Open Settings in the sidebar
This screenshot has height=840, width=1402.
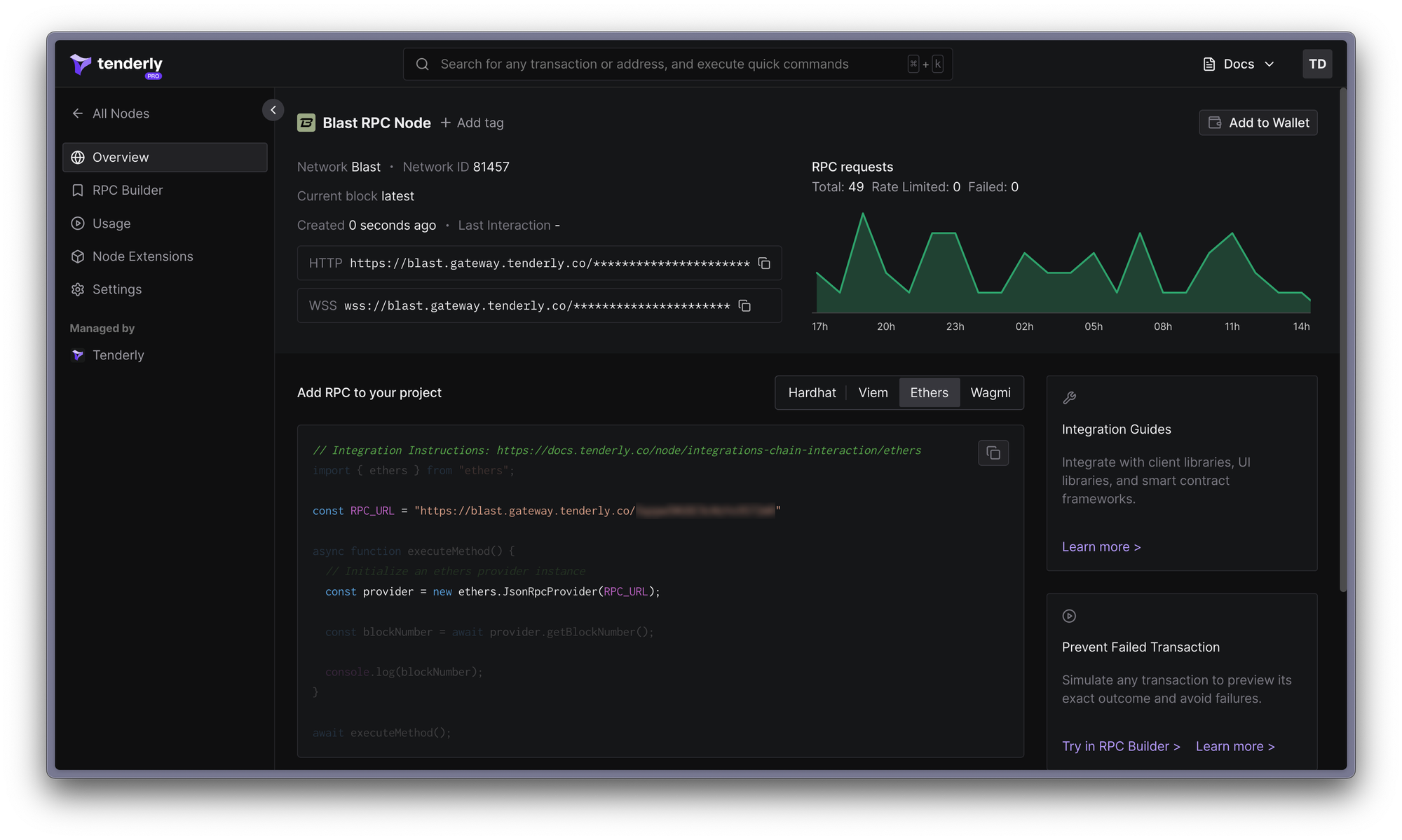(x=116, y=289)
